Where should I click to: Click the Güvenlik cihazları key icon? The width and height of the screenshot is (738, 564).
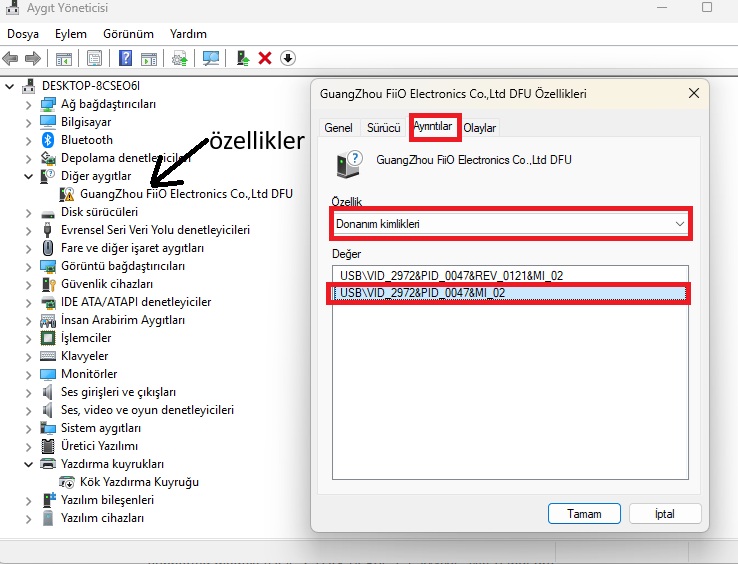(48, 284)
